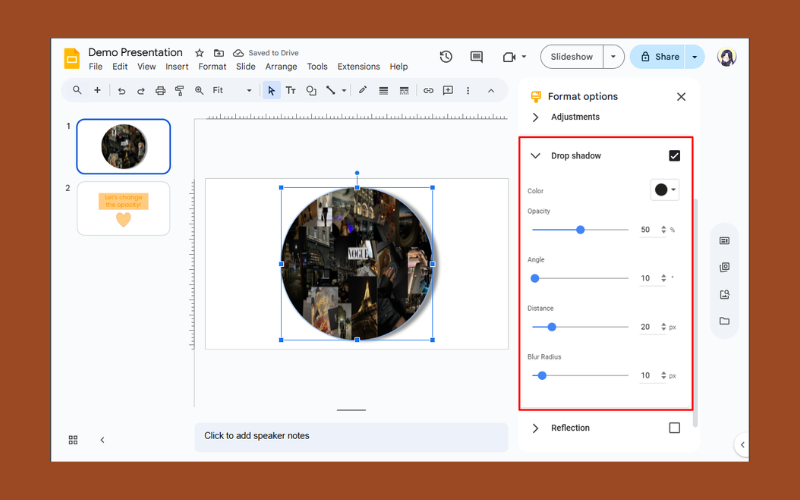Open the account profile avatar
800x500 pixels.
[727, 57]
